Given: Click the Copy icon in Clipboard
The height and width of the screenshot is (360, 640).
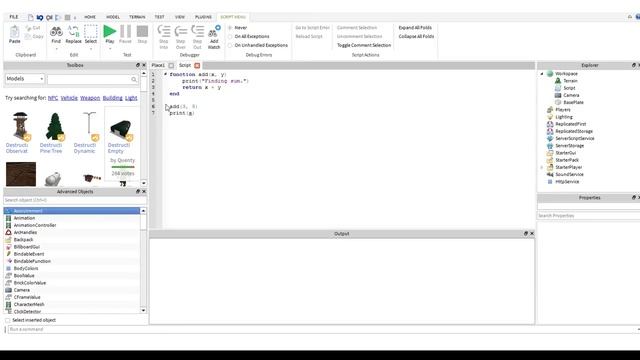Looking at the screenshot, I should (28, 36).
